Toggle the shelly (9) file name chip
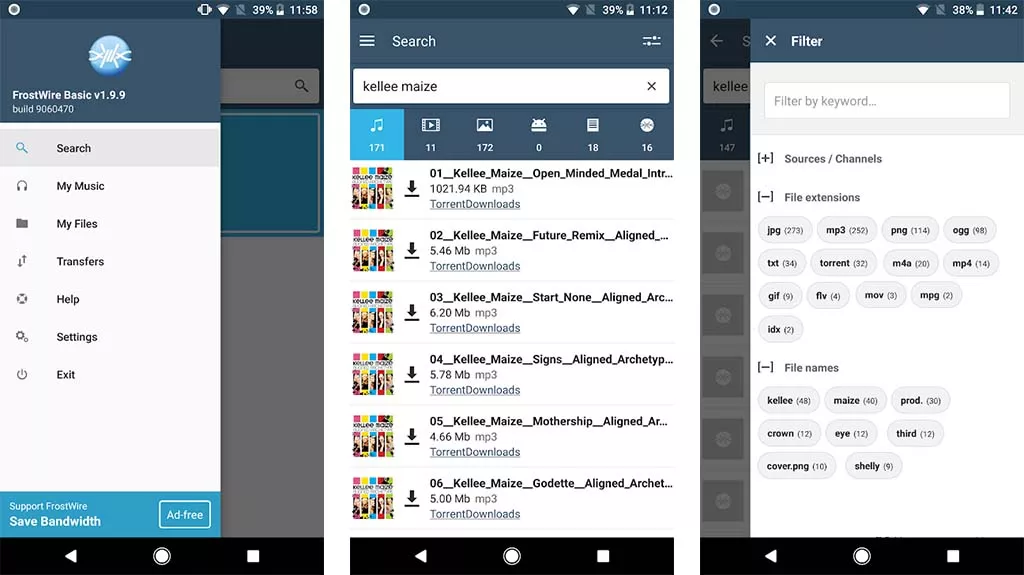This screenshot has height=575, width=1024. click(873, 466)
